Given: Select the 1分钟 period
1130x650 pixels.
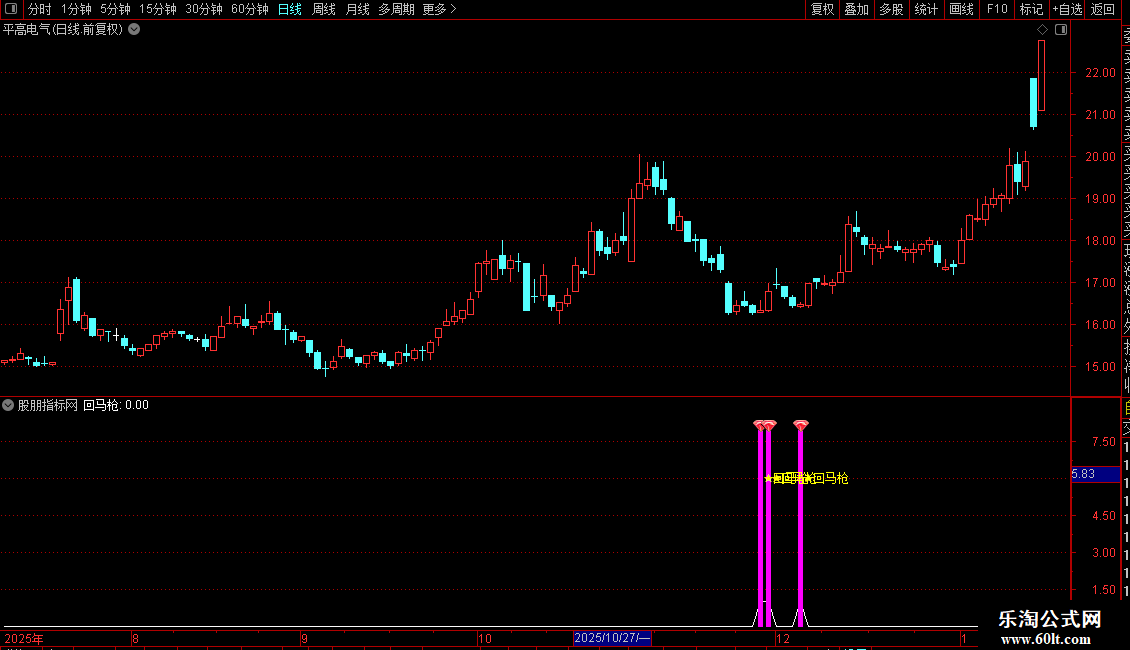Looking at the screenshot, I should coord(76,9).
